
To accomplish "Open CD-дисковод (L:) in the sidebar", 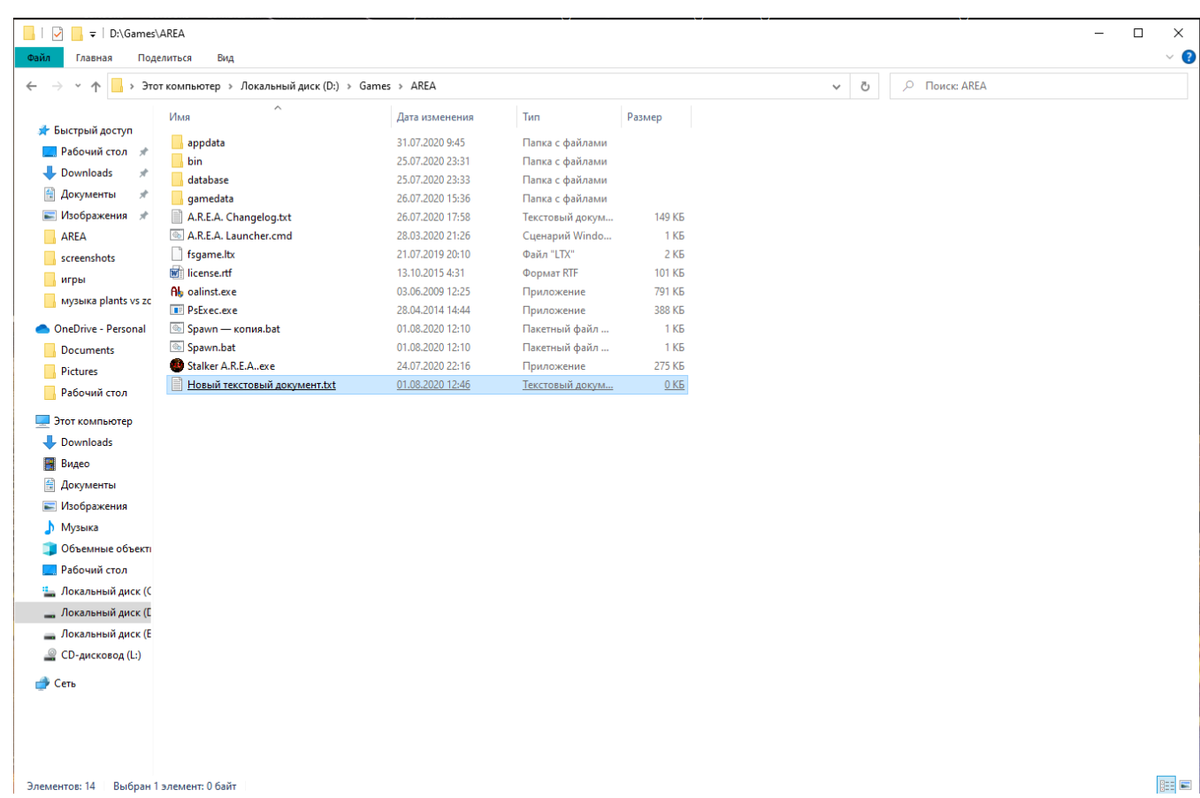I will 100,655.
